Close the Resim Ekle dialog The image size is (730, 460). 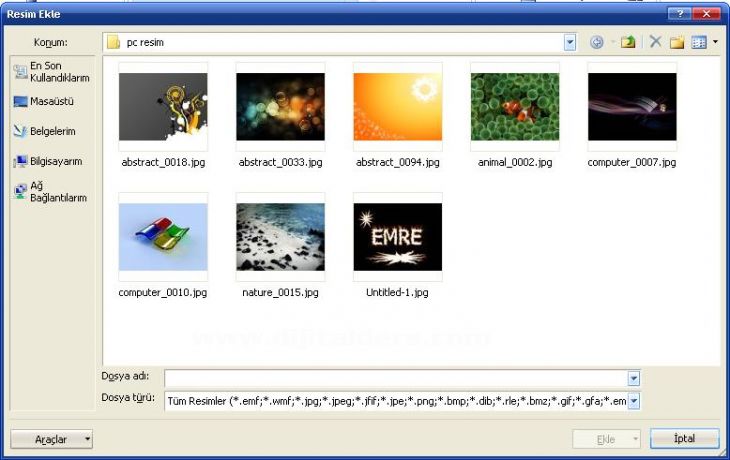[x=706, y=14]
